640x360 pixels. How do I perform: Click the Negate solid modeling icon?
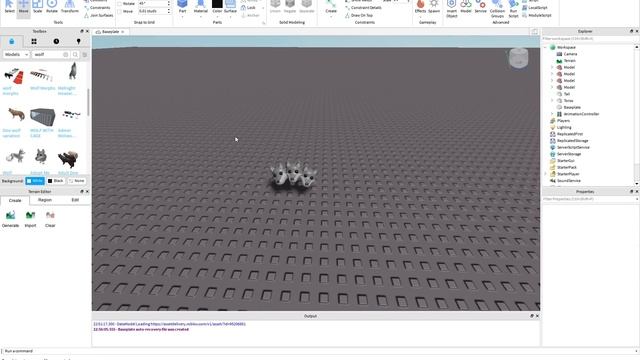pyautogui.click(x=290, y=7)
